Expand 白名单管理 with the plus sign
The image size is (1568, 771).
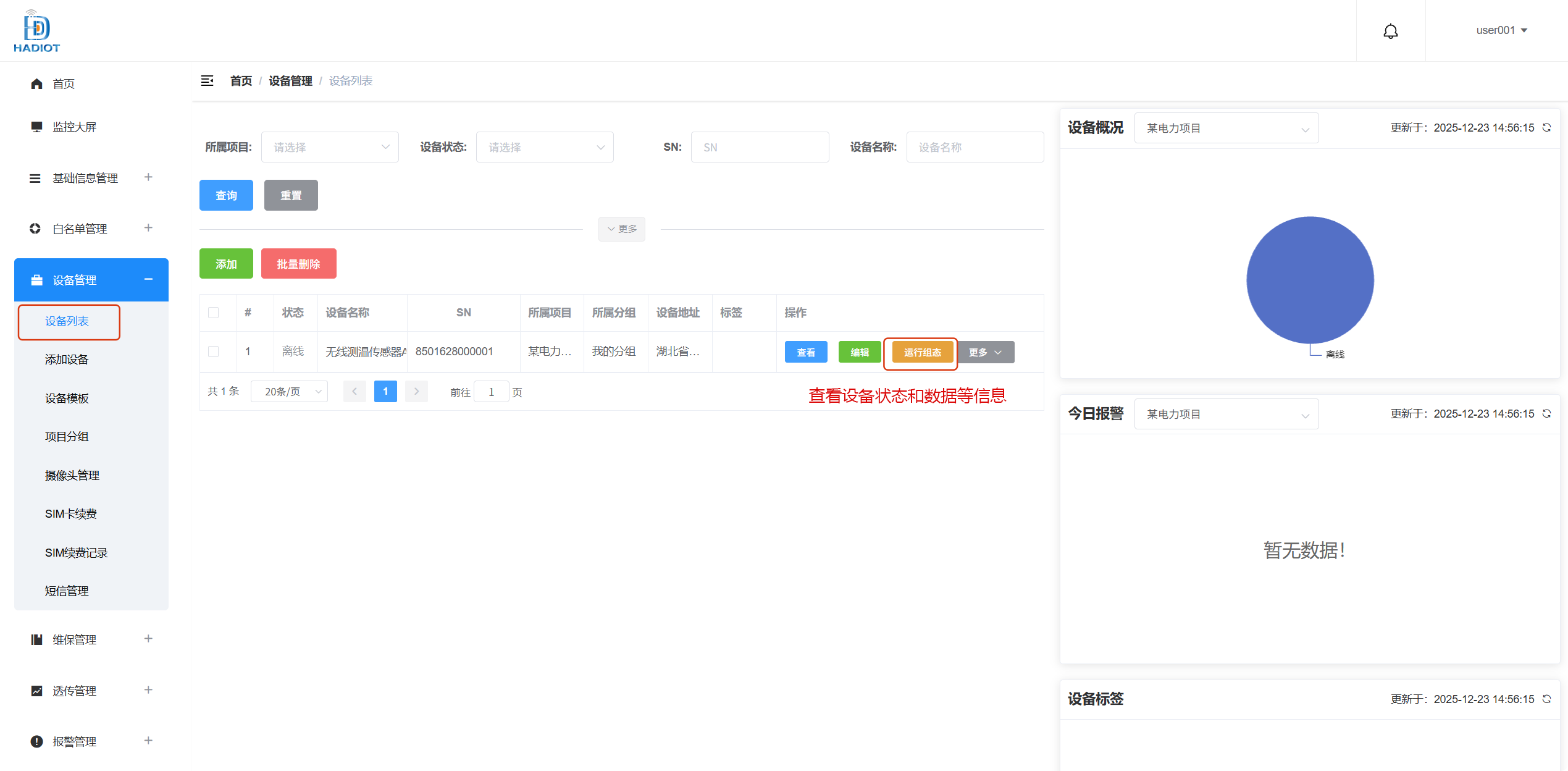click(x=148, y=228)
